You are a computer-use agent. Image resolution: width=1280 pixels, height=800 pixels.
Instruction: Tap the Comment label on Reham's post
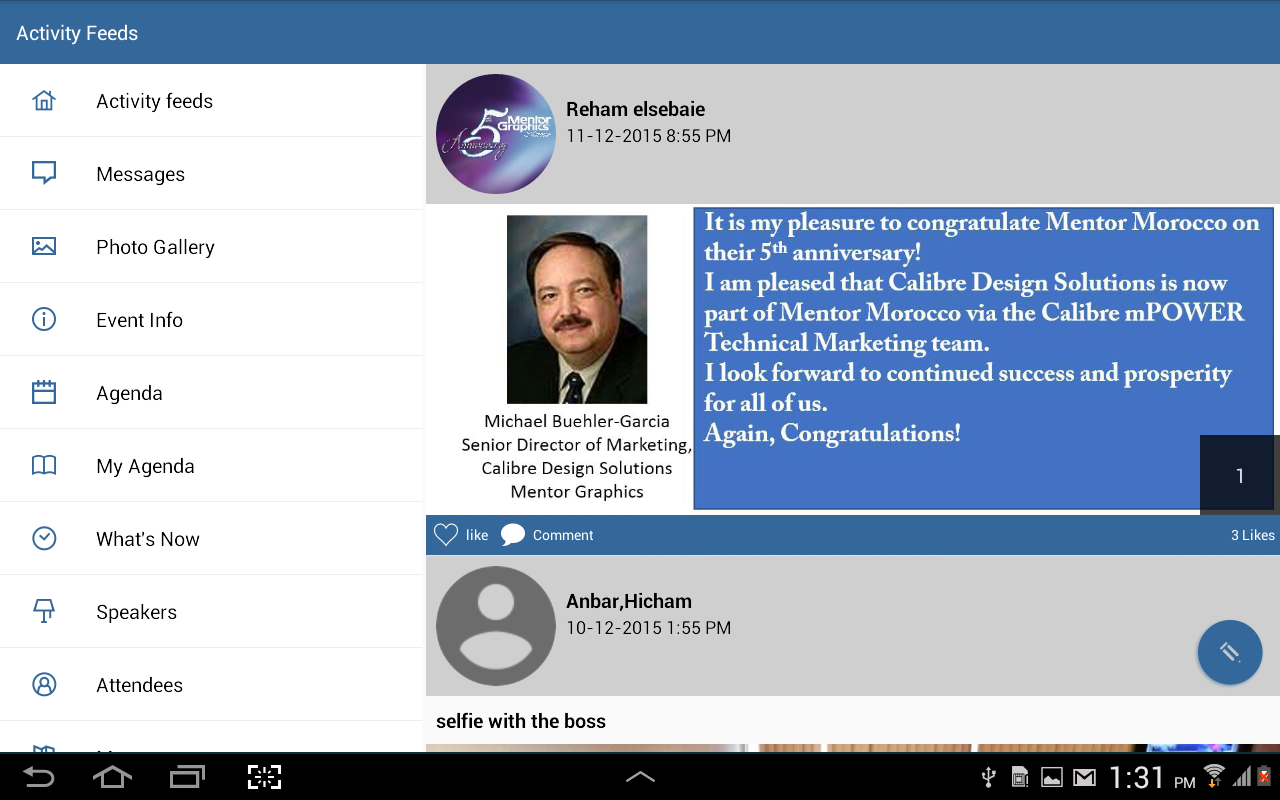tap(563, 535)
